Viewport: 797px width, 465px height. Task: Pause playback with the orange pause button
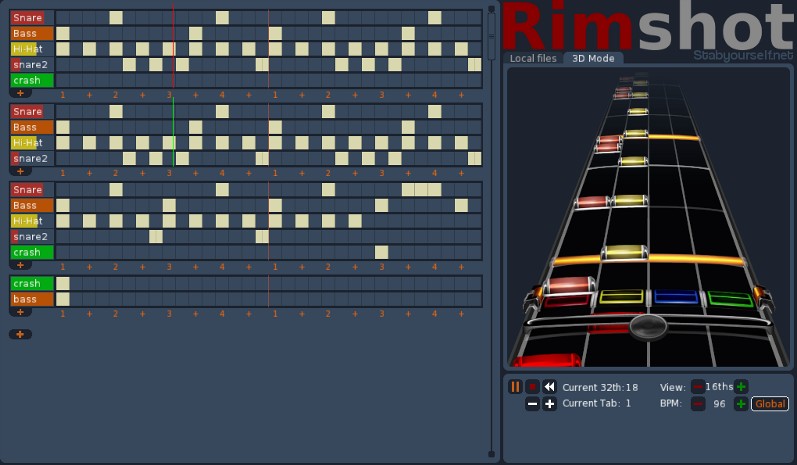click(515, 387)
